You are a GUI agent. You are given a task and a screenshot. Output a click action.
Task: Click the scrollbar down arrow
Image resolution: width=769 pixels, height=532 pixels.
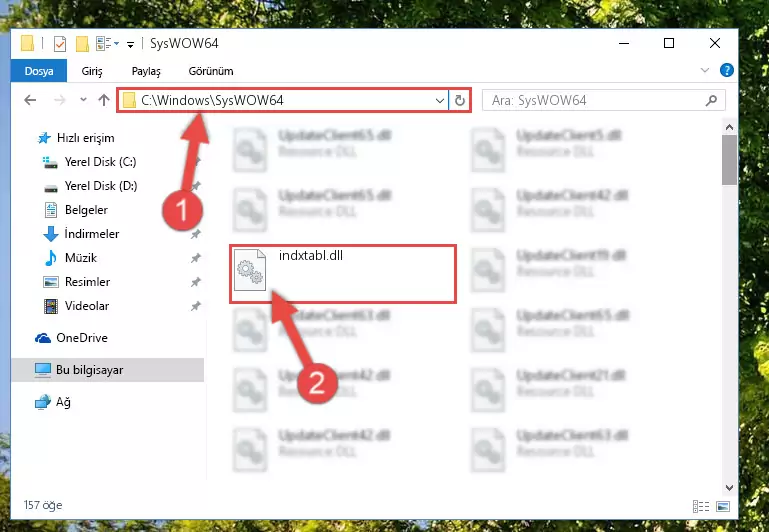729,488
